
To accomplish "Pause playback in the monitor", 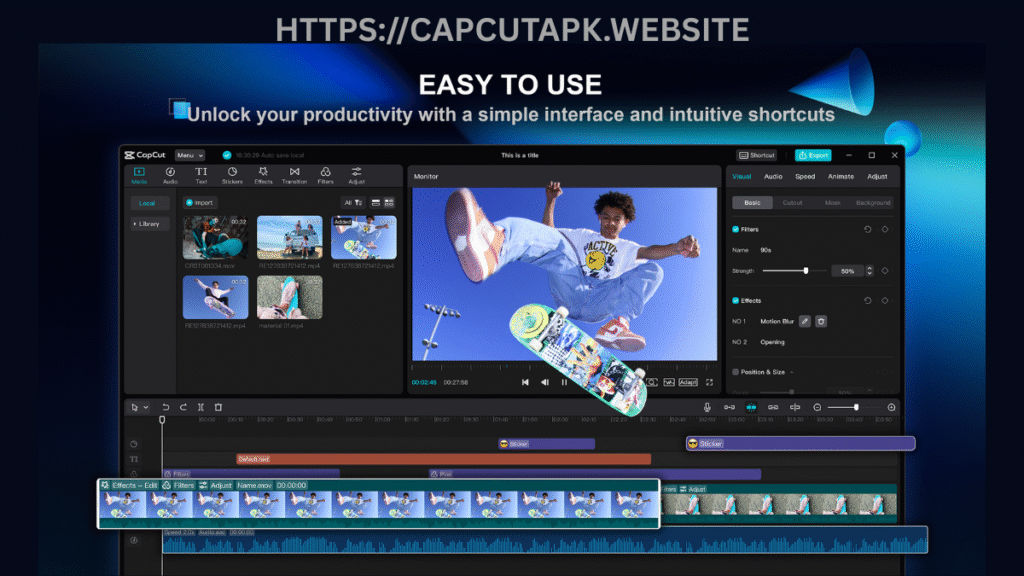I will [x=564, y=382].
